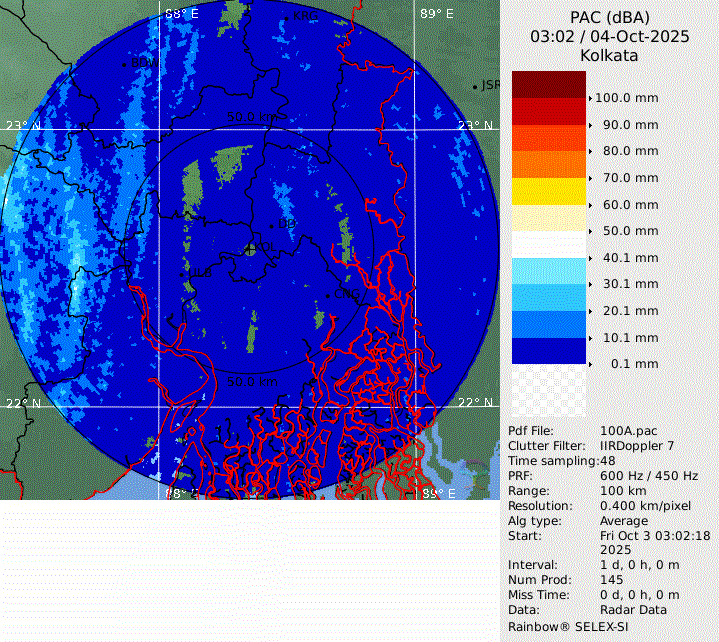Image resolution: width=719 pixels, height=642 pixels.
Task: Select the checkered transparent legend swatch
Action: 548,390
